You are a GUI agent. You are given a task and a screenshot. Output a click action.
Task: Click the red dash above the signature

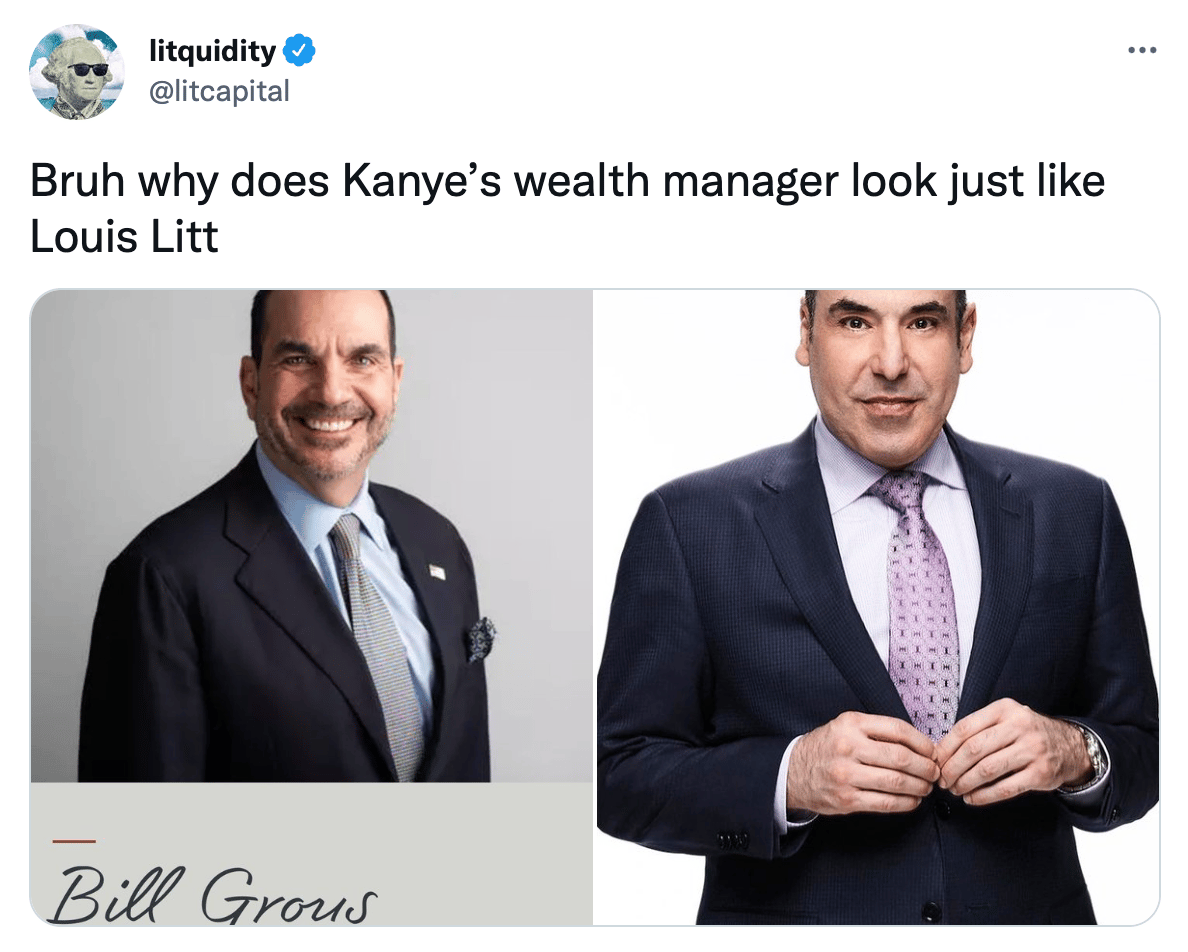(x=74, y=841)
